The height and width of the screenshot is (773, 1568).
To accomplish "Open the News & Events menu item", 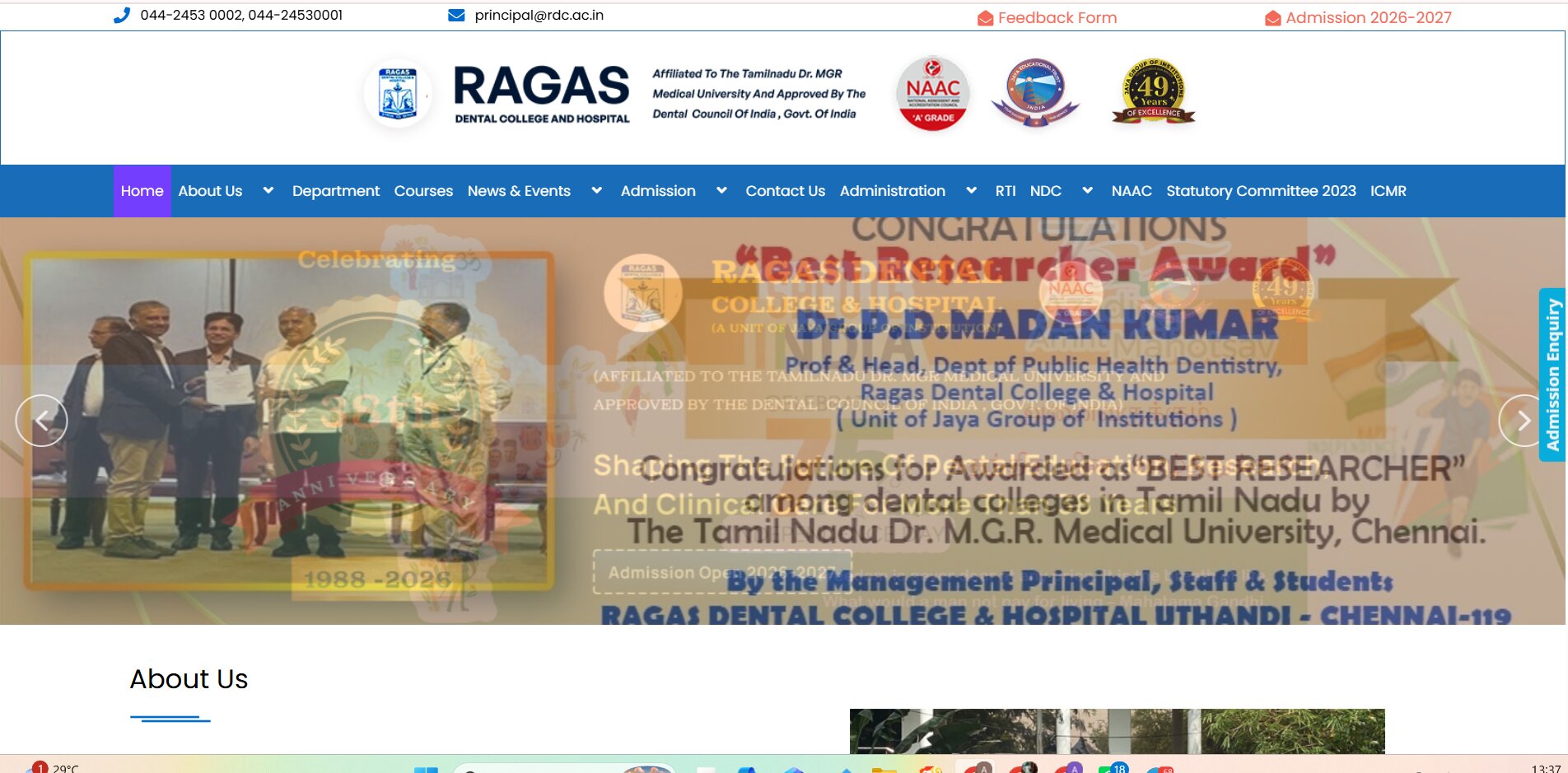I will point(519,191).
